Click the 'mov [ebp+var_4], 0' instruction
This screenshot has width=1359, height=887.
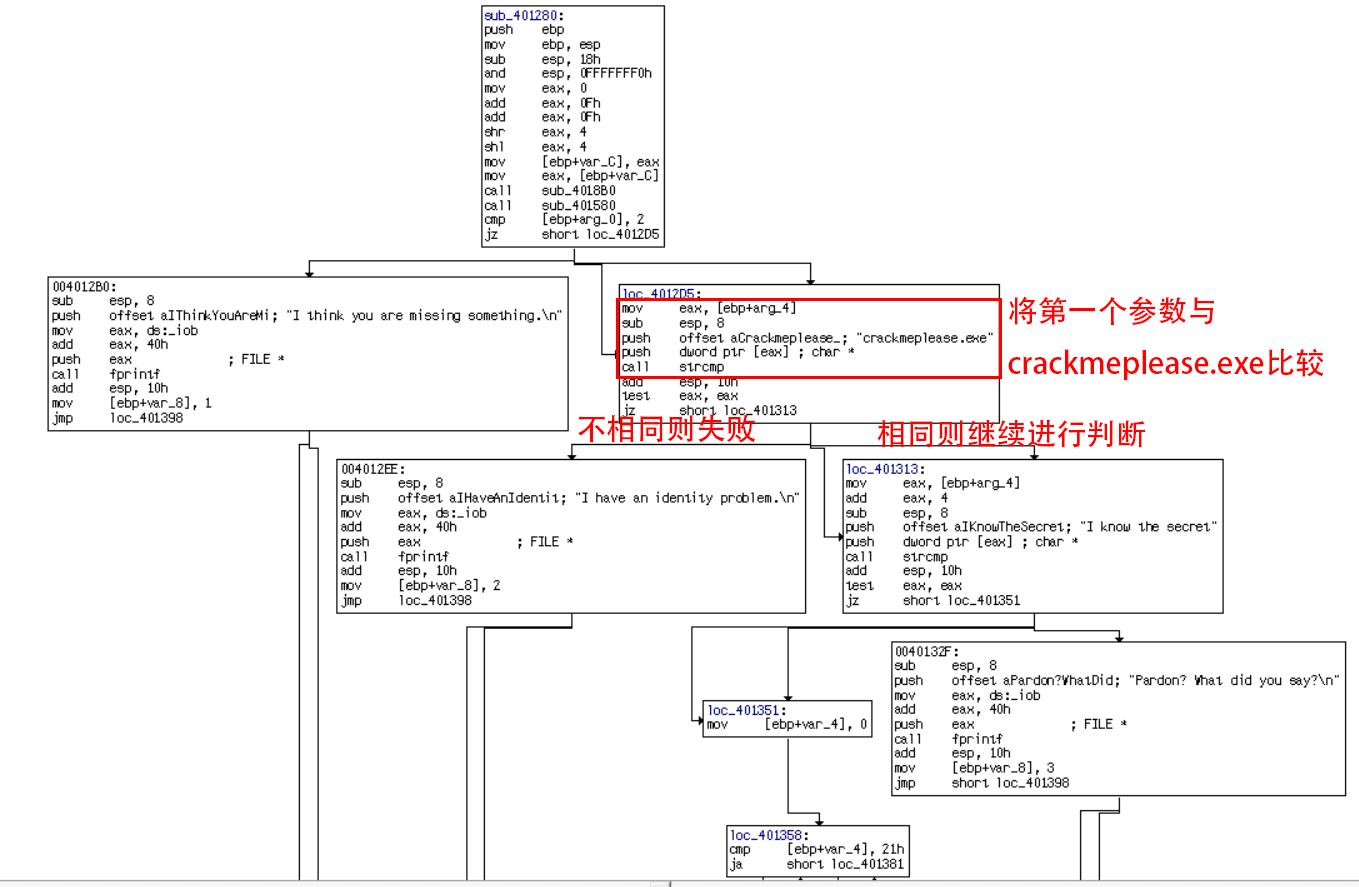pos(787,724)
